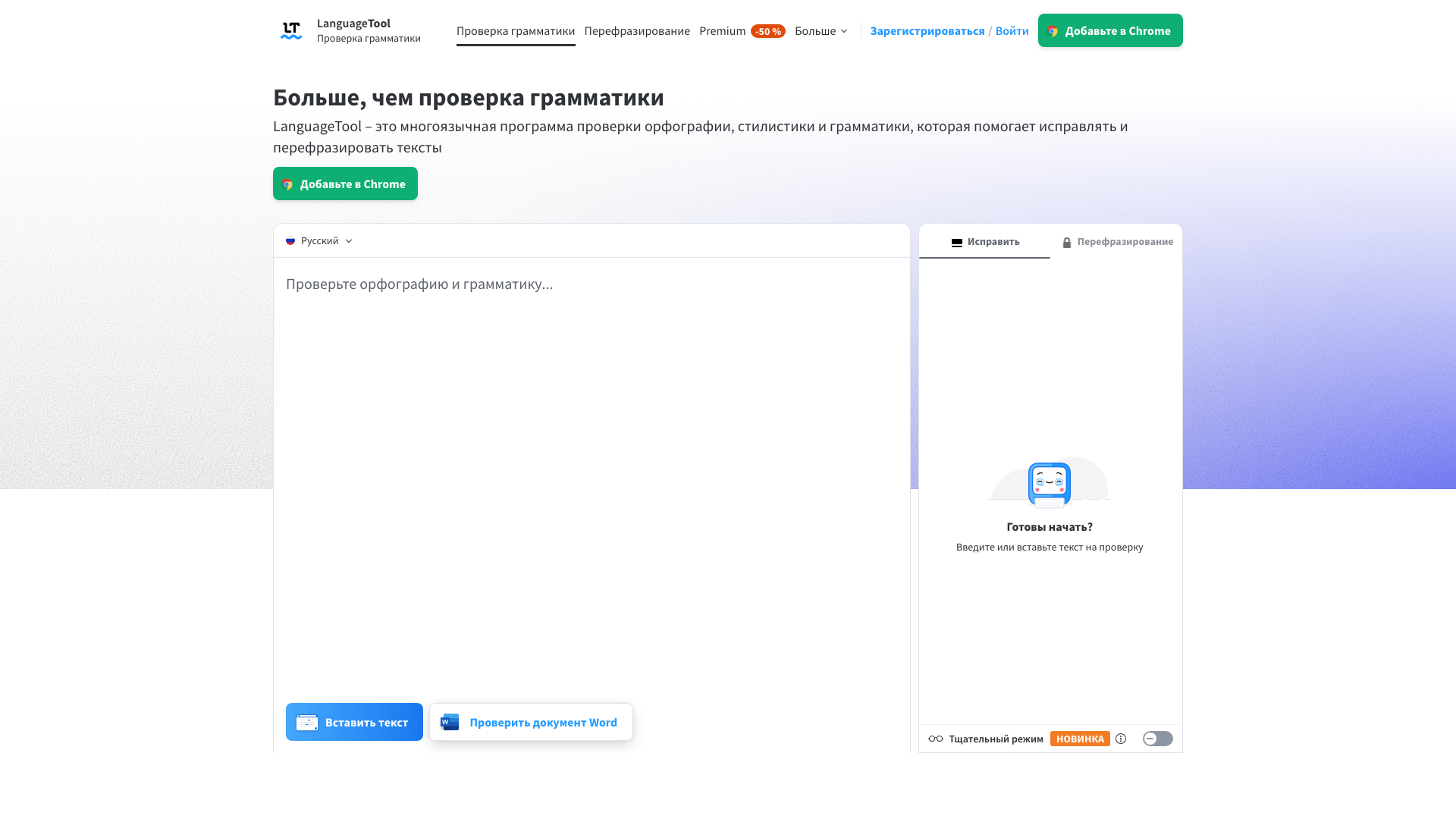Click the LanguageTool logo icon
1456x819 pixels.
(x=291, y=30)
